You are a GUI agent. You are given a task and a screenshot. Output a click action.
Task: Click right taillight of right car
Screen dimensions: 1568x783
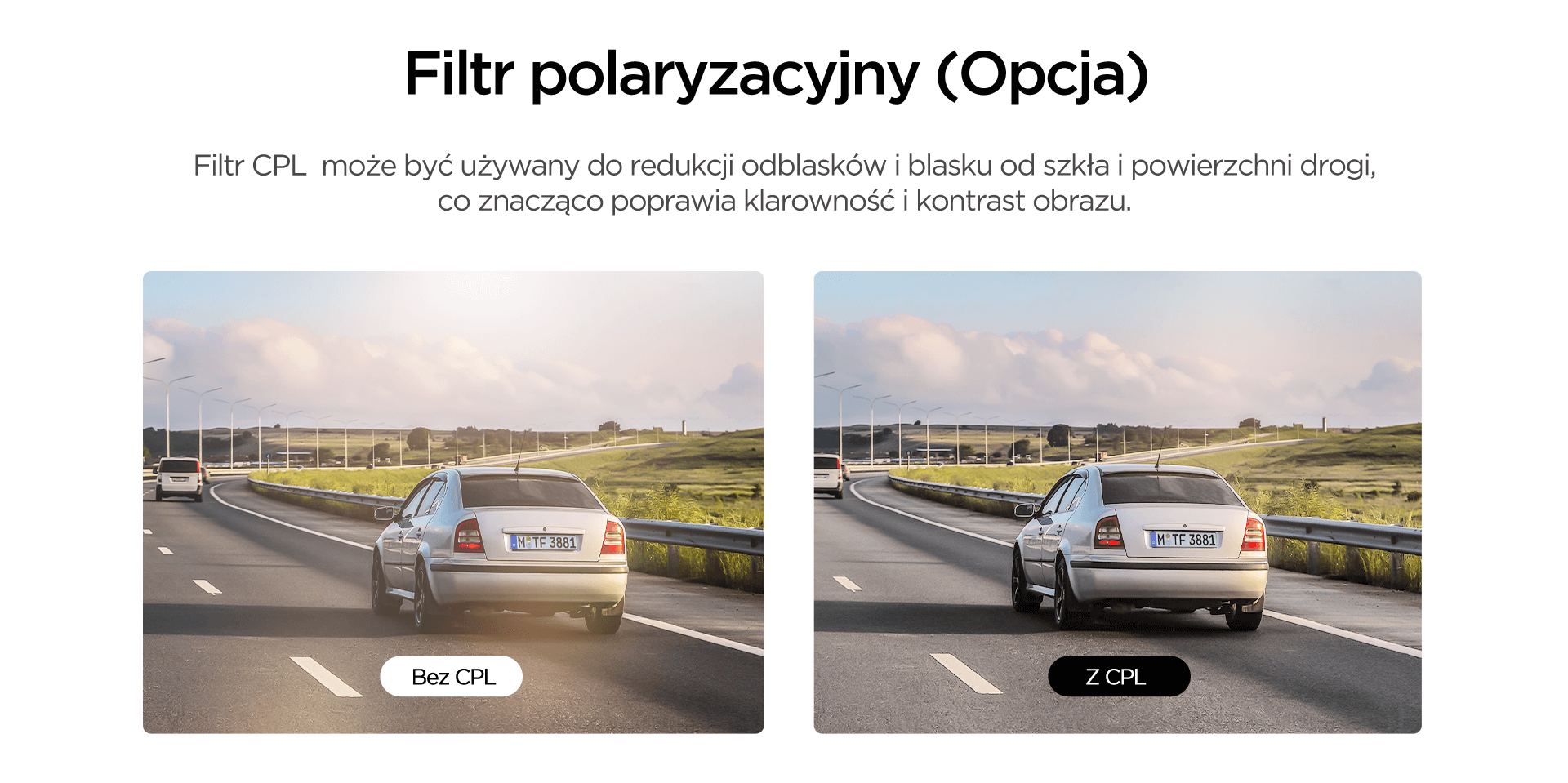point(1254,534)
